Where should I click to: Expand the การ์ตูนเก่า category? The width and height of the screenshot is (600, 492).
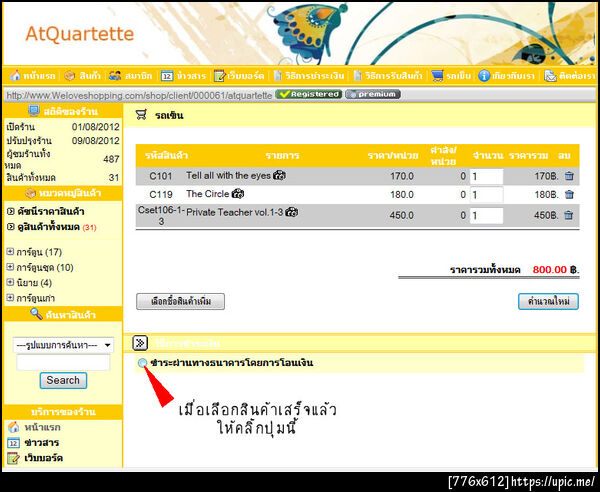coord(10,298)
